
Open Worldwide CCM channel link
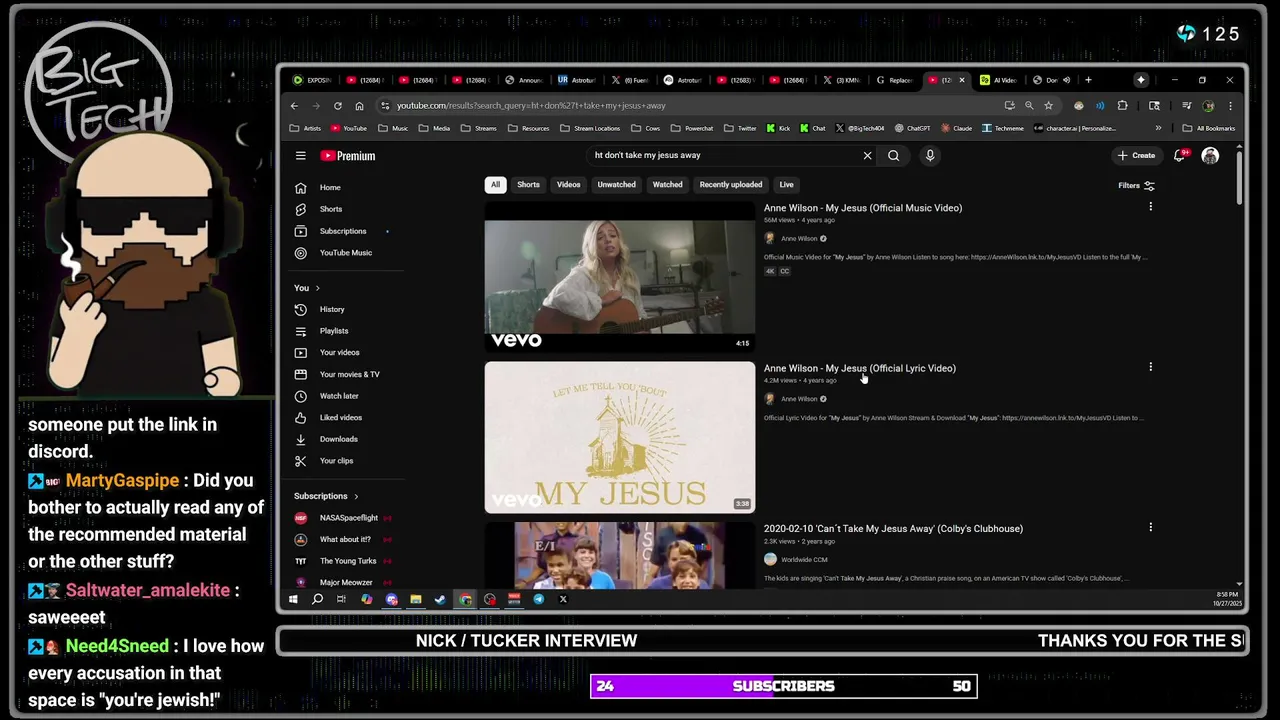point(804,560)
